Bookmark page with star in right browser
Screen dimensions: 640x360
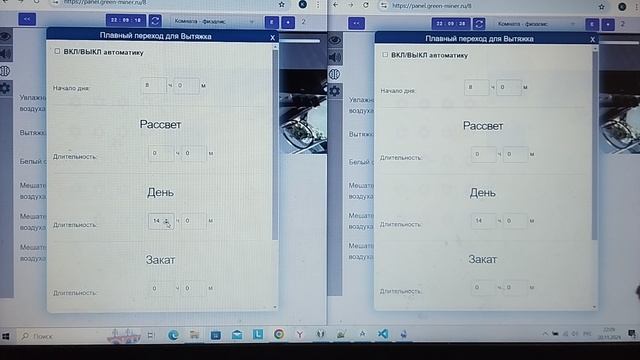pos(602,7)
